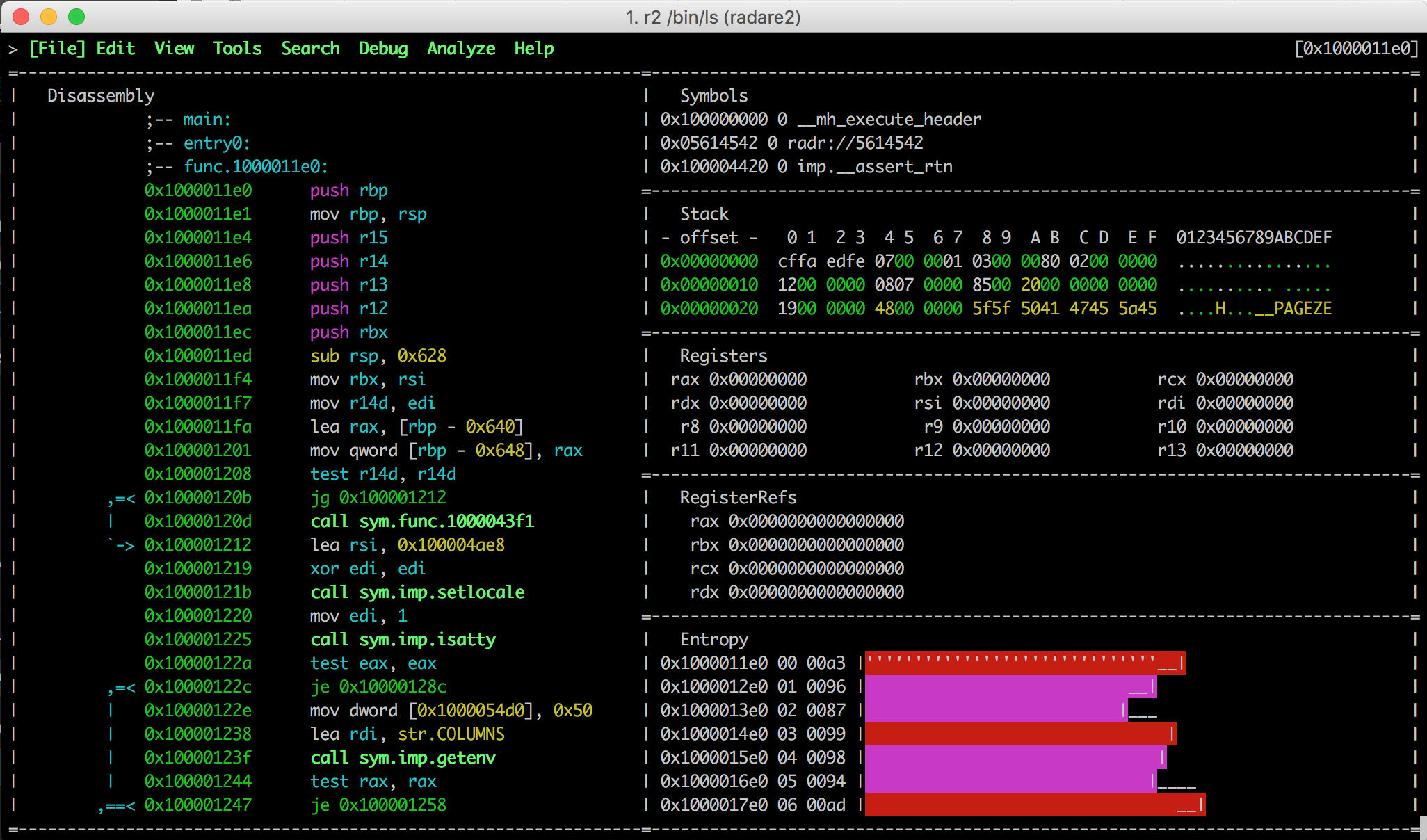
Task: Open the Search menu
Action: [x=310, y=49]
